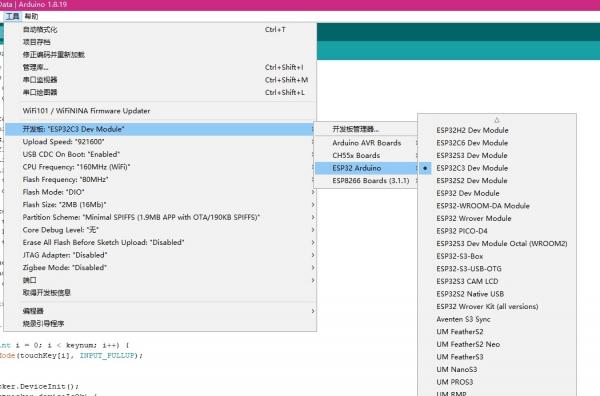The height and width of the screenshot is (396, 600).
Task: Expand USB CDC On Boot submenu
Action: pyautogui.click(x=160, y=155)
